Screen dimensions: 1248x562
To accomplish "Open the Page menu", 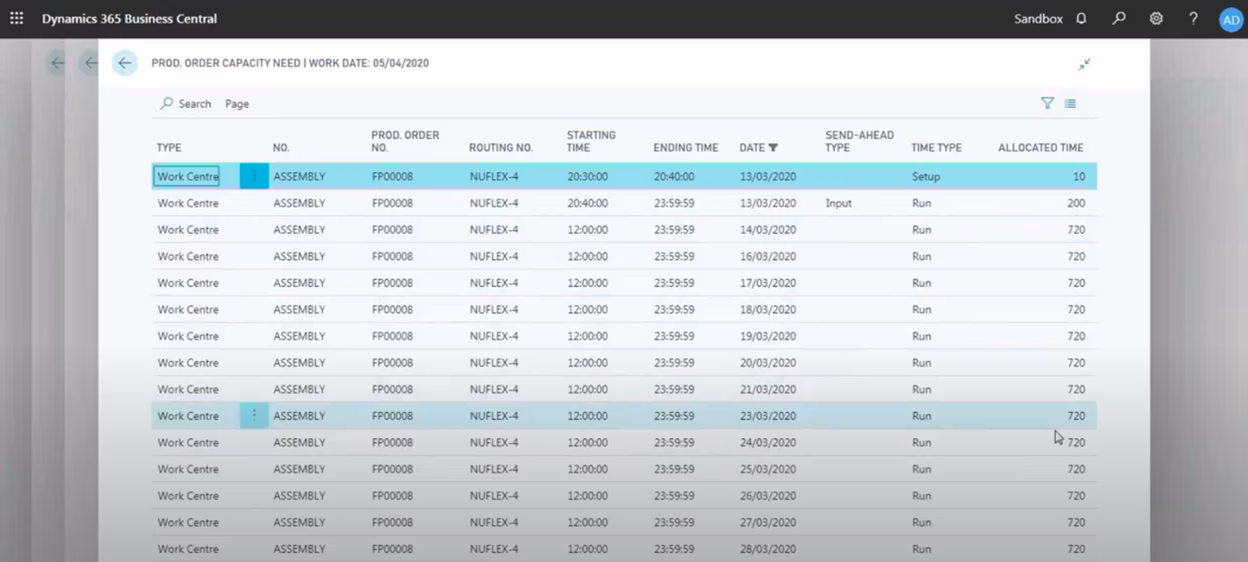I will [237, 104].
